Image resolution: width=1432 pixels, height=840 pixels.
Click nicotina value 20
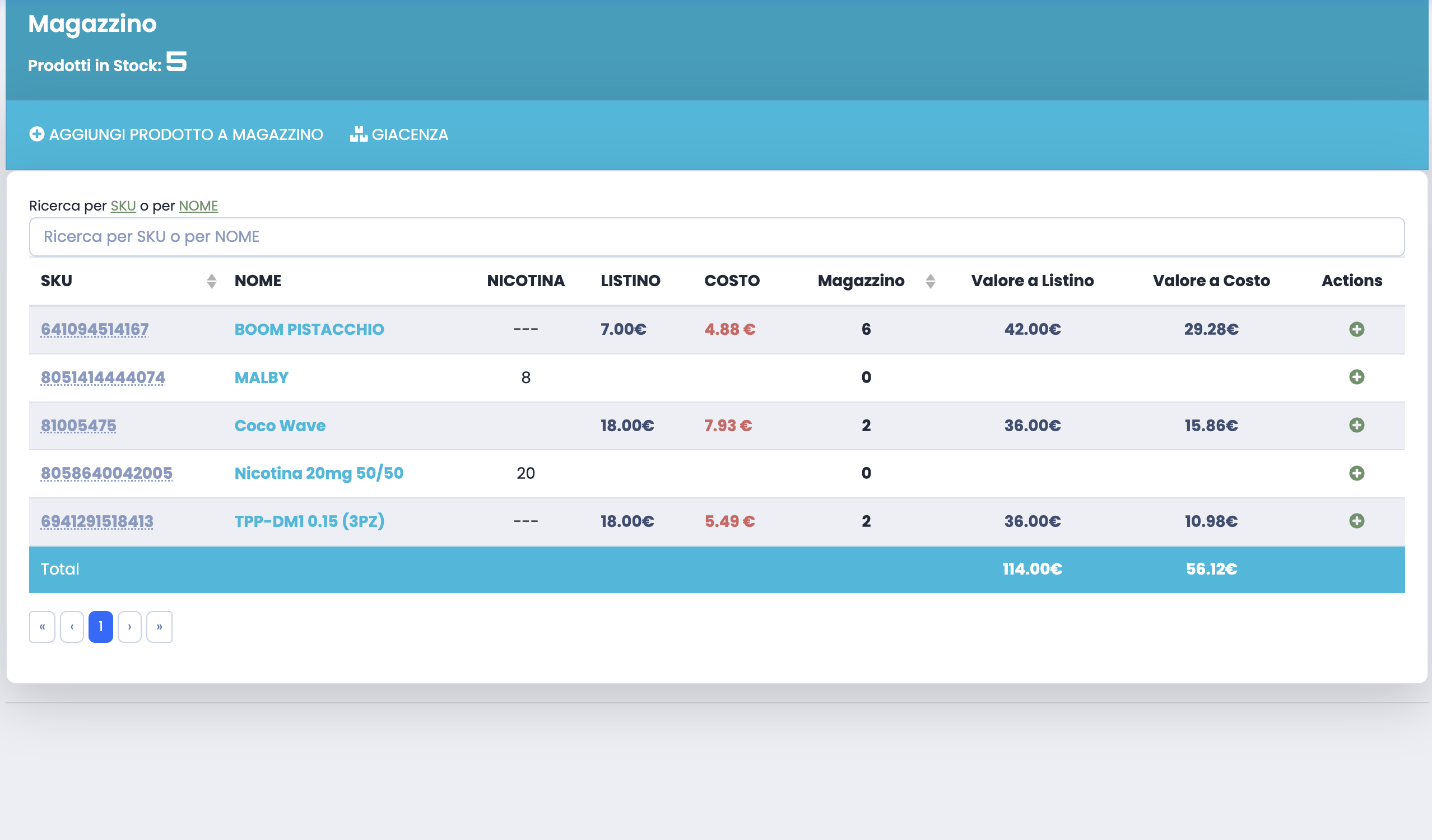coord(526,473)
